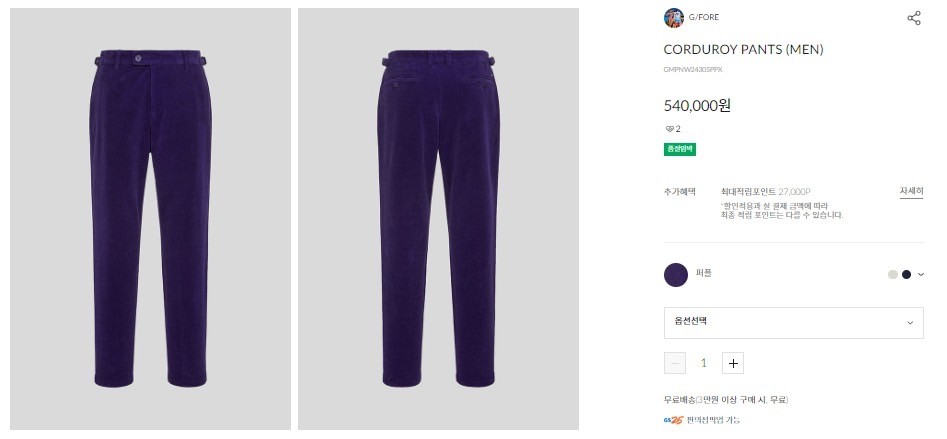
Task: Choose the navy color dot
Action: coord(906,274)
